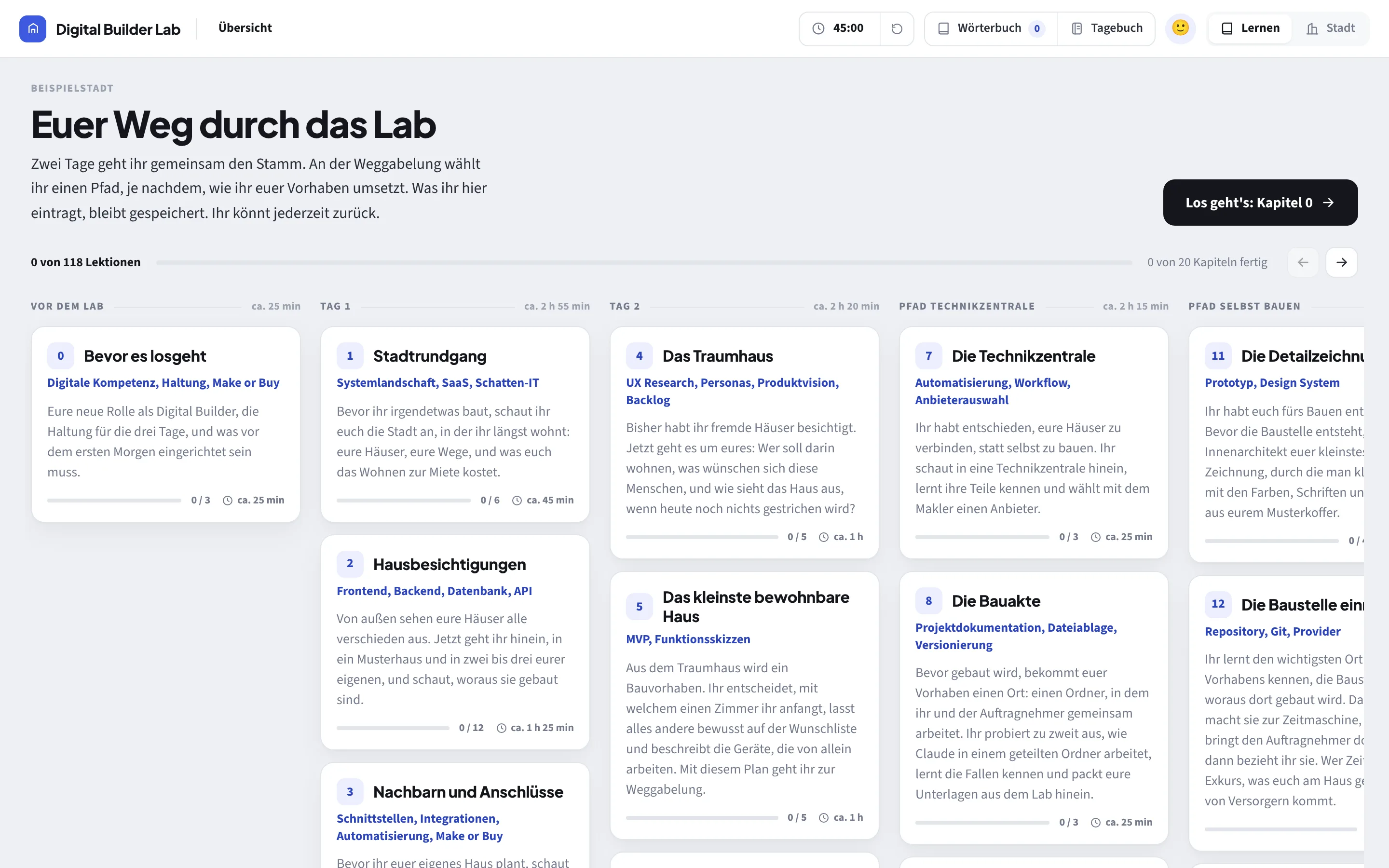Click '0 von 20 Kapiteln fertig' text
The height and width of the screenshot is (868, 1389).
point(1207,262)
